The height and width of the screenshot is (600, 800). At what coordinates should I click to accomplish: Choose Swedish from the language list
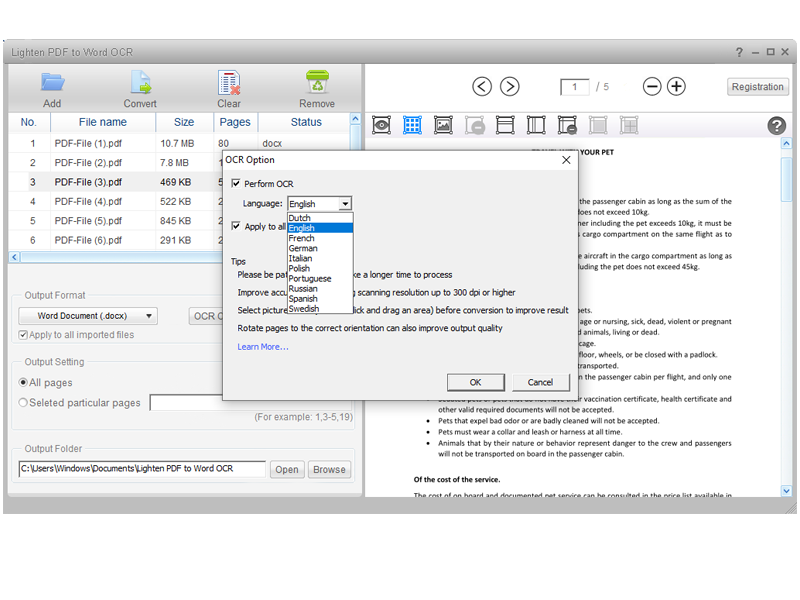click(x=320, y=309)
